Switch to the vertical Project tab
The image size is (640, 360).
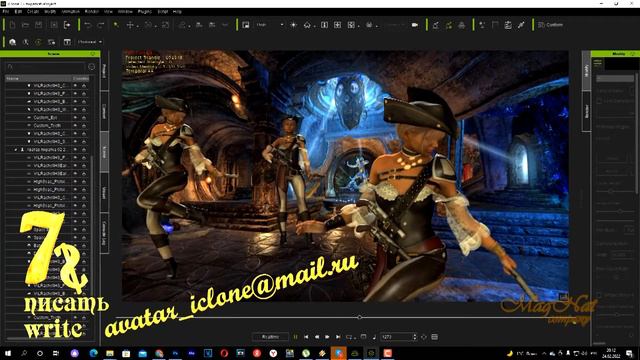[x=104, y=71]
